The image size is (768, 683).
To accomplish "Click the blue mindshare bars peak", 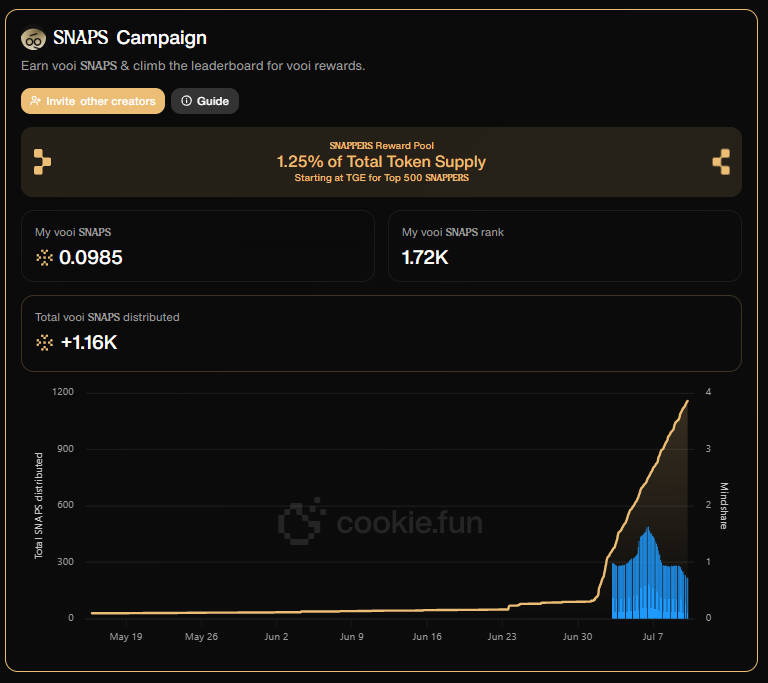I will click(x=648, y=530).
